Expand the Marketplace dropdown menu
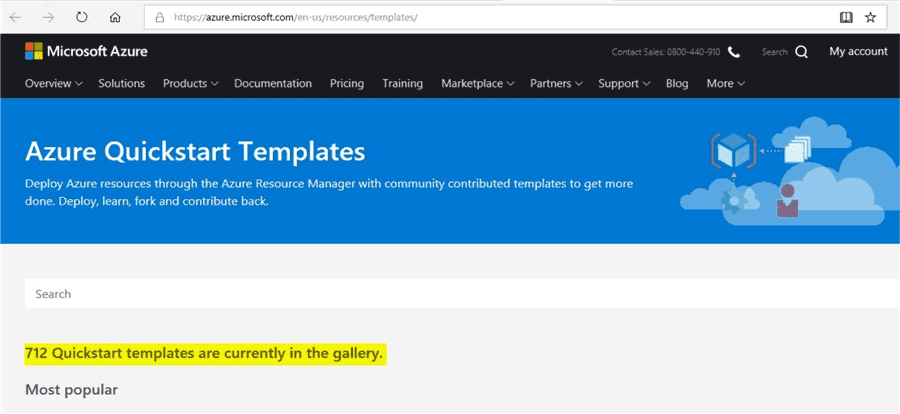Screen dimensions: 900x414 [478, 84]
